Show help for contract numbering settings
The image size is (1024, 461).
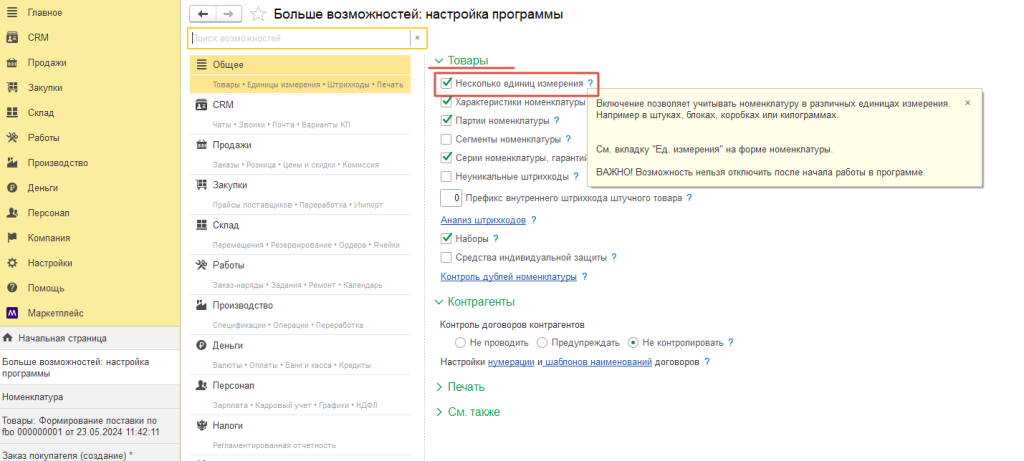tap(707, 361)
